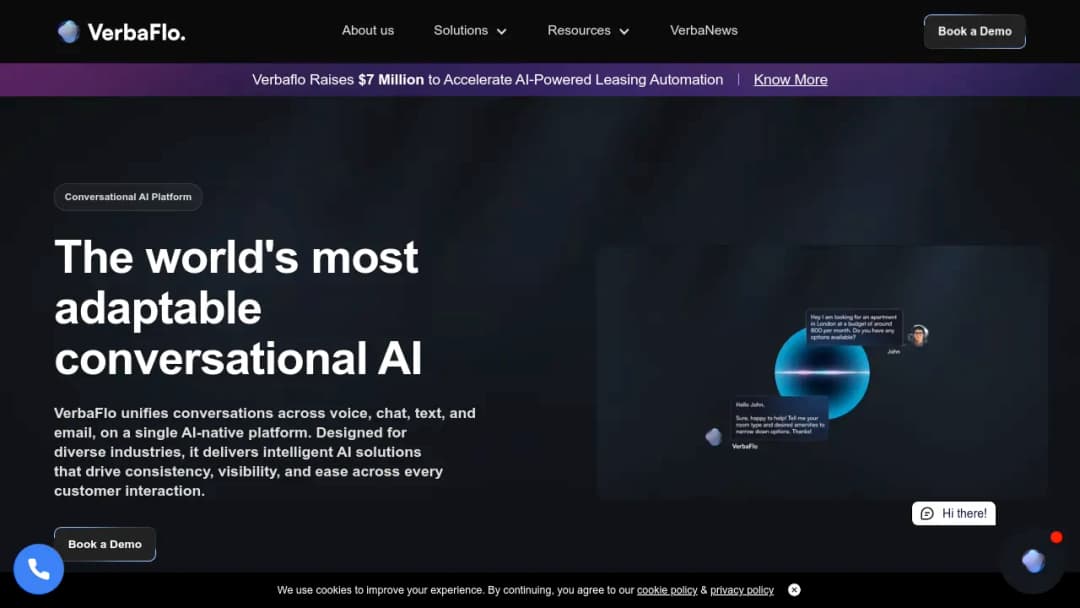The width and height of the screenshot is (1080, 608).
Task: Follow the Know More link in banner
Action: pos(790,80)
